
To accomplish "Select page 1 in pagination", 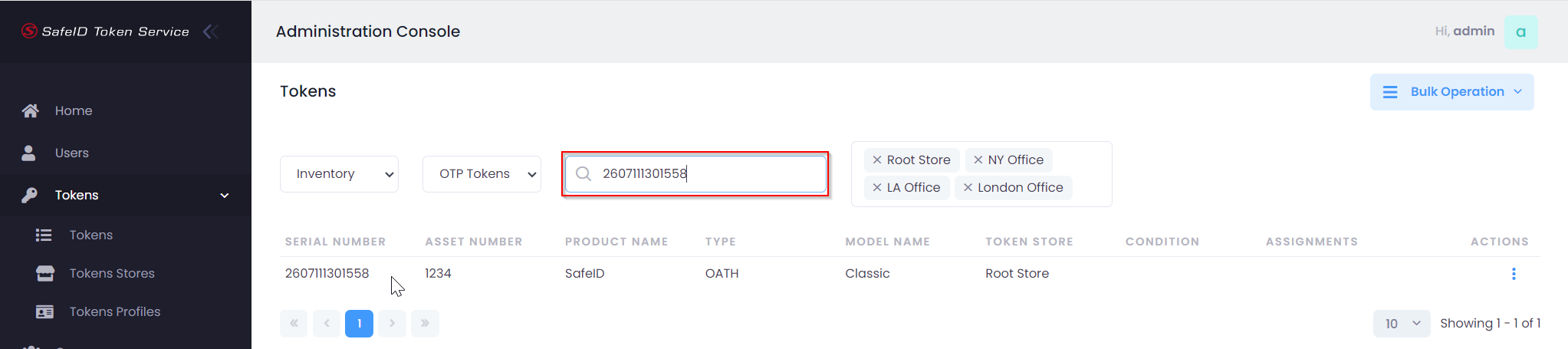I will coord(359,324).
